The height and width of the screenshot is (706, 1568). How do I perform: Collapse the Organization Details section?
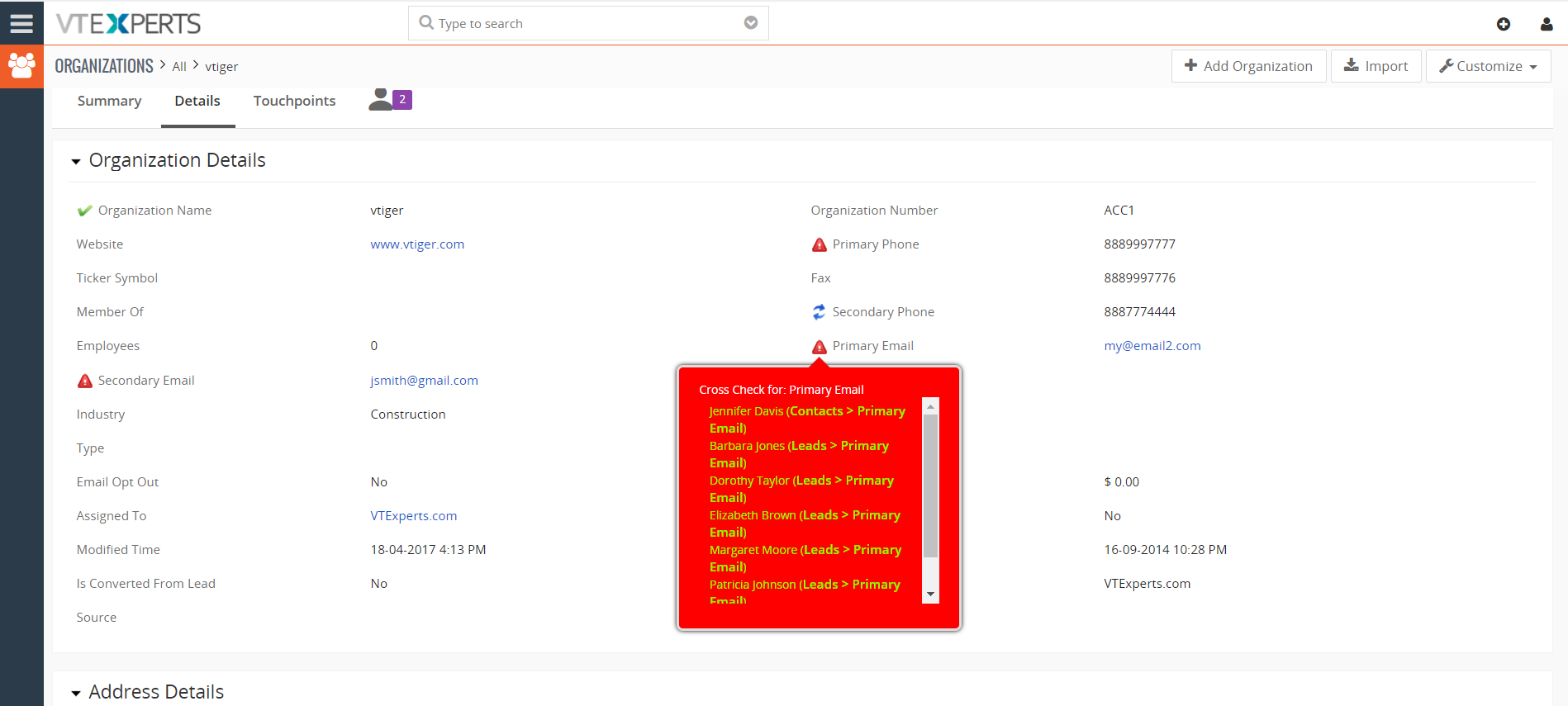(x=76, y=162)
